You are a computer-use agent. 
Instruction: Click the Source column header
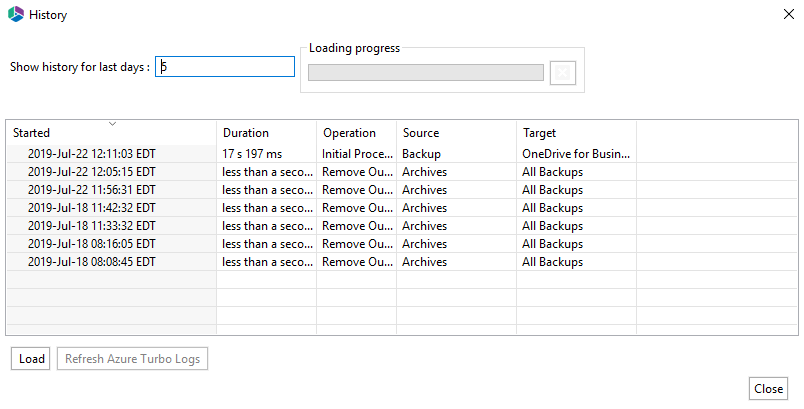tap(456, 133)
